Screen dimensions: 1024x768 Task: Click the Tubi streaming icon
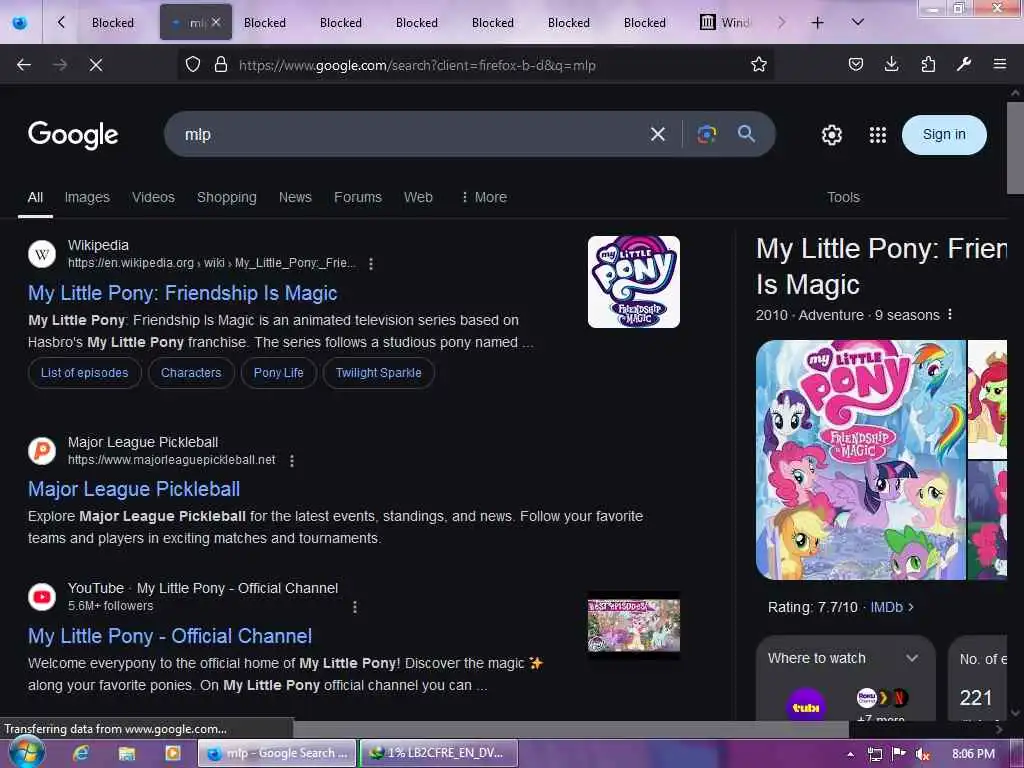806,707
